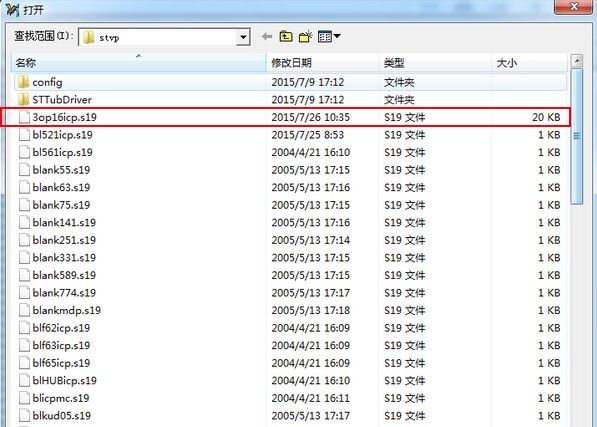Close the 打开 dialog
This screenshot has height=427, width=597.
(x=574, y=6)
